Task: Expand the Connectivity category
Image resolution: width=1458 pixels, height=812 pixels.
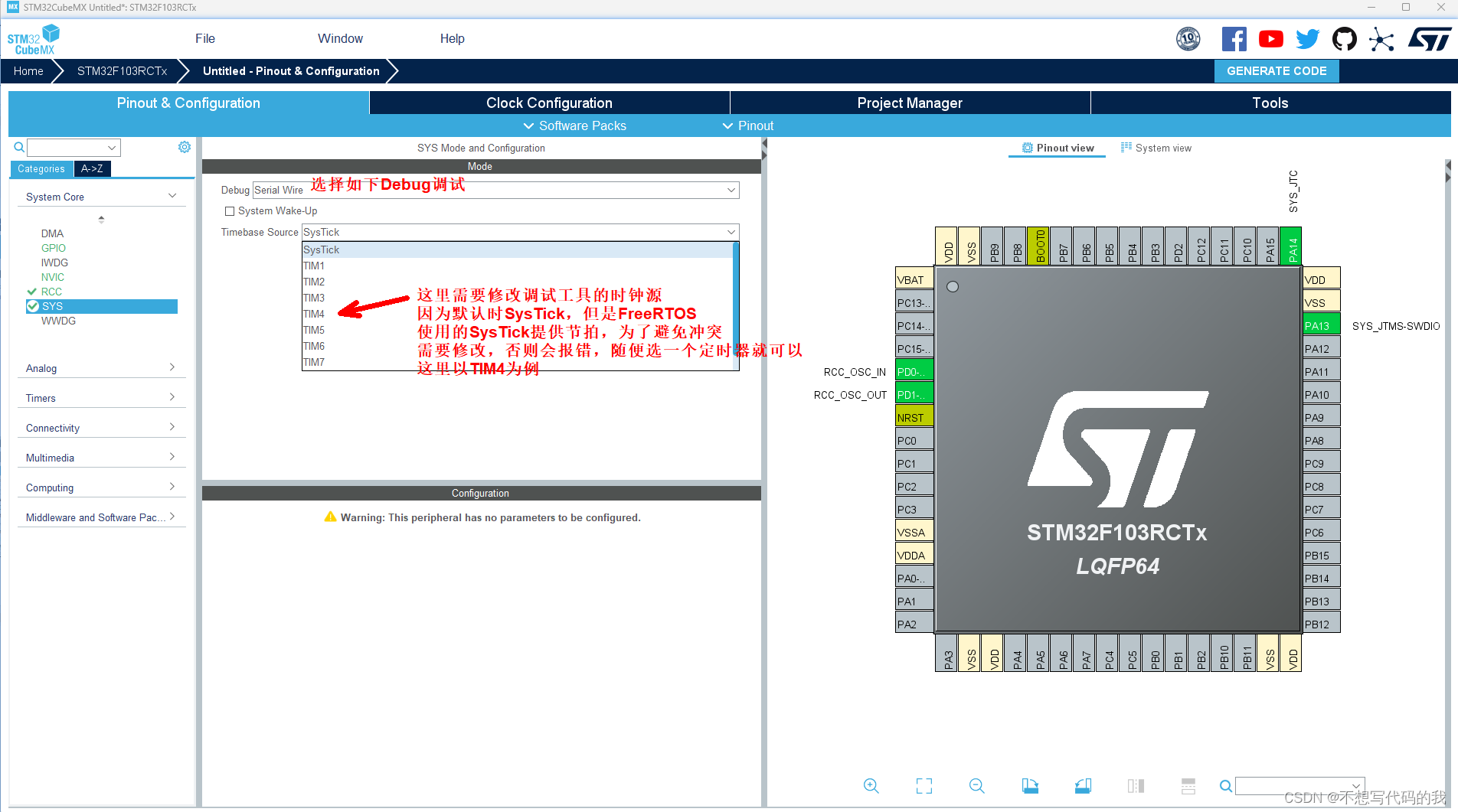Action: [101, 428]
